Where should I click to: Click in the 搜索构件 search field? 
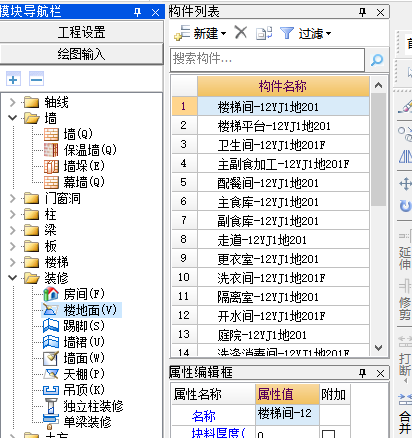(x=267, y=60)
